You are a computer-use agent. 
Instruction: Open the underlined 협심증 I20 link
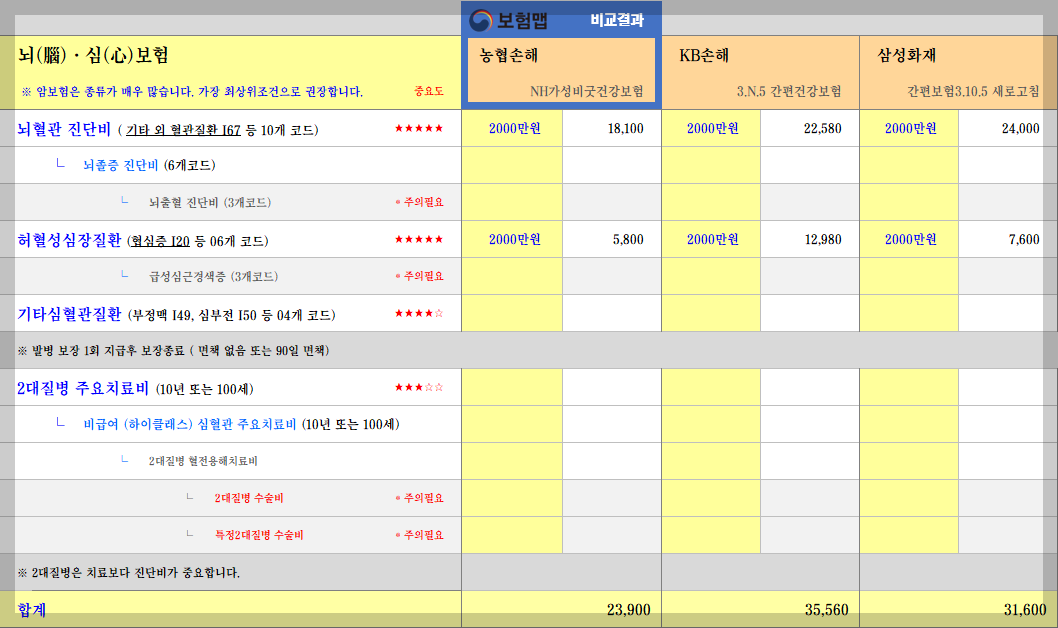point(160,241)
